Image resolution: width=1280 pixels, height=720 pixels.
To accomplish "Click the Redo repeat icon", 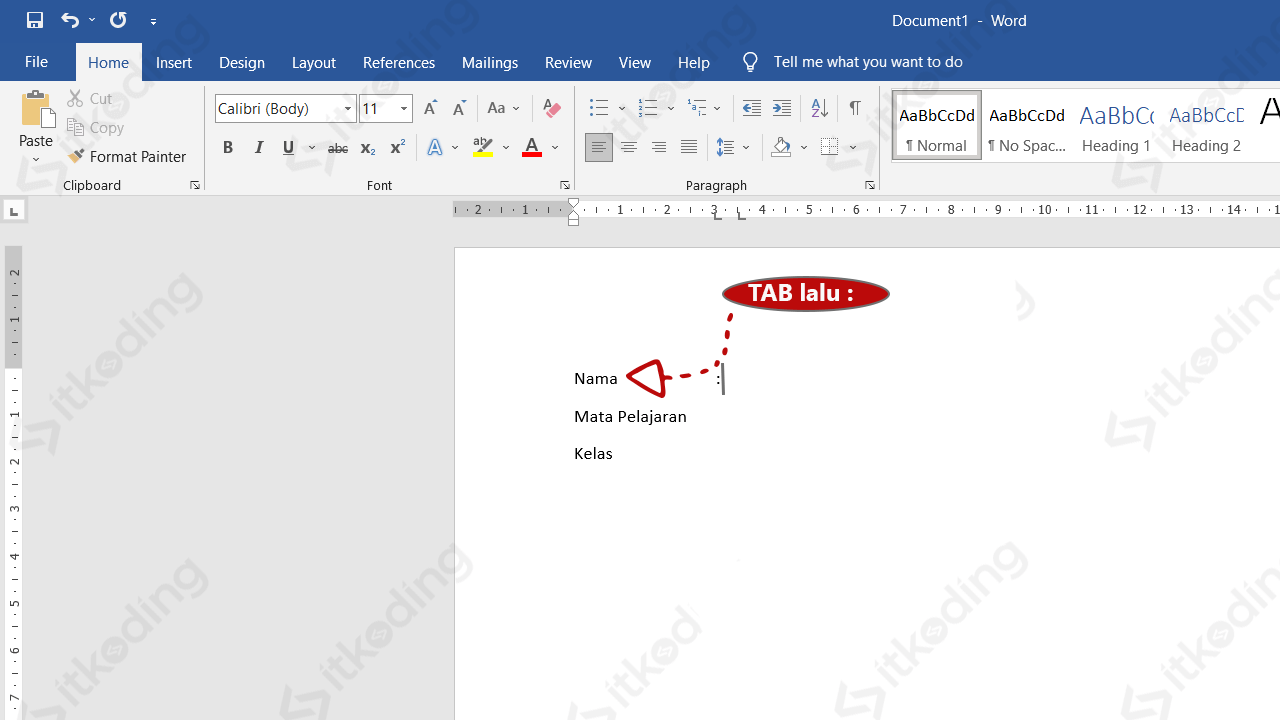I will [x=118, y=20].
